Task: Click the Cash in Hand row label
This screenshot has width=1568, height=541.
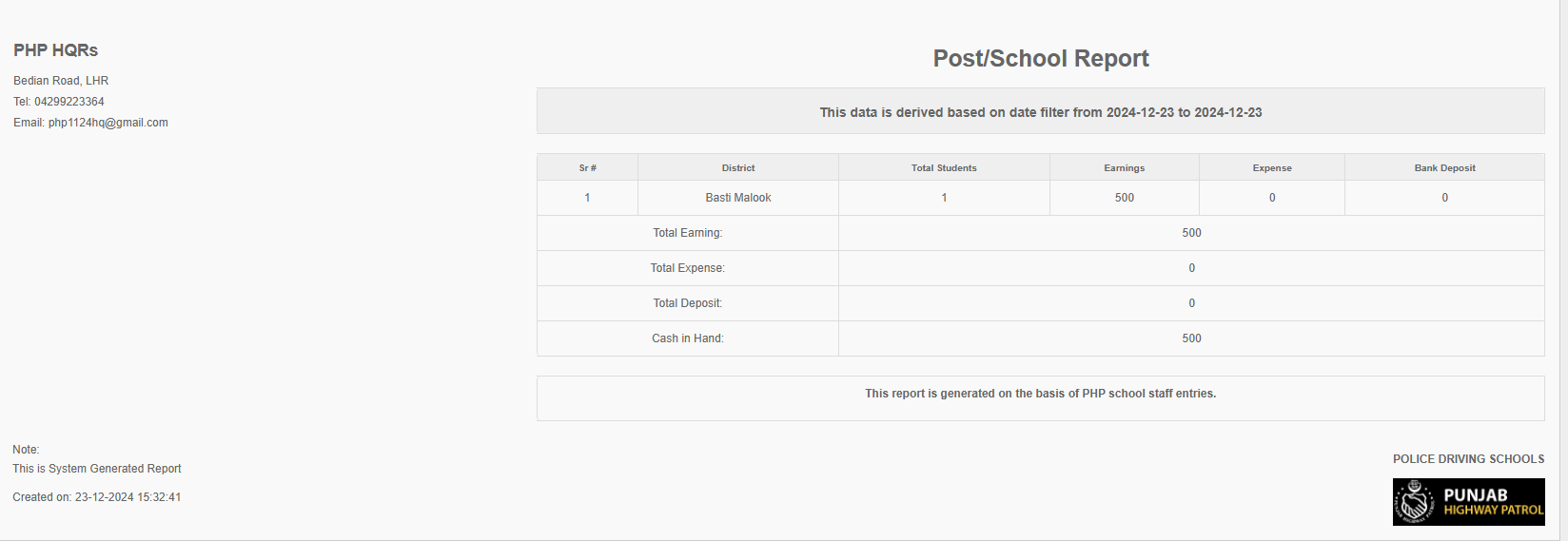Action: 688,338
